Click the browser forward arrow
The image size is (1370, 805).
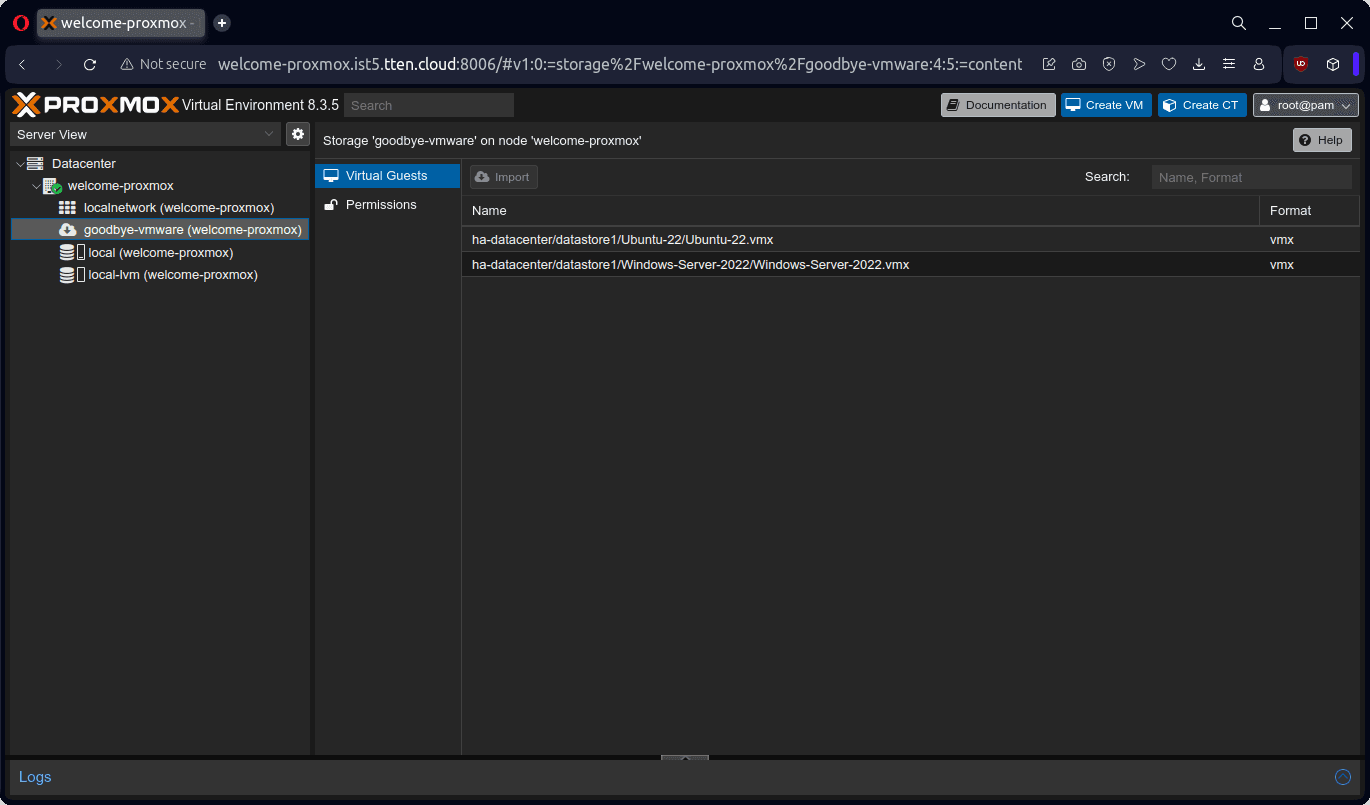click(58, 64)
